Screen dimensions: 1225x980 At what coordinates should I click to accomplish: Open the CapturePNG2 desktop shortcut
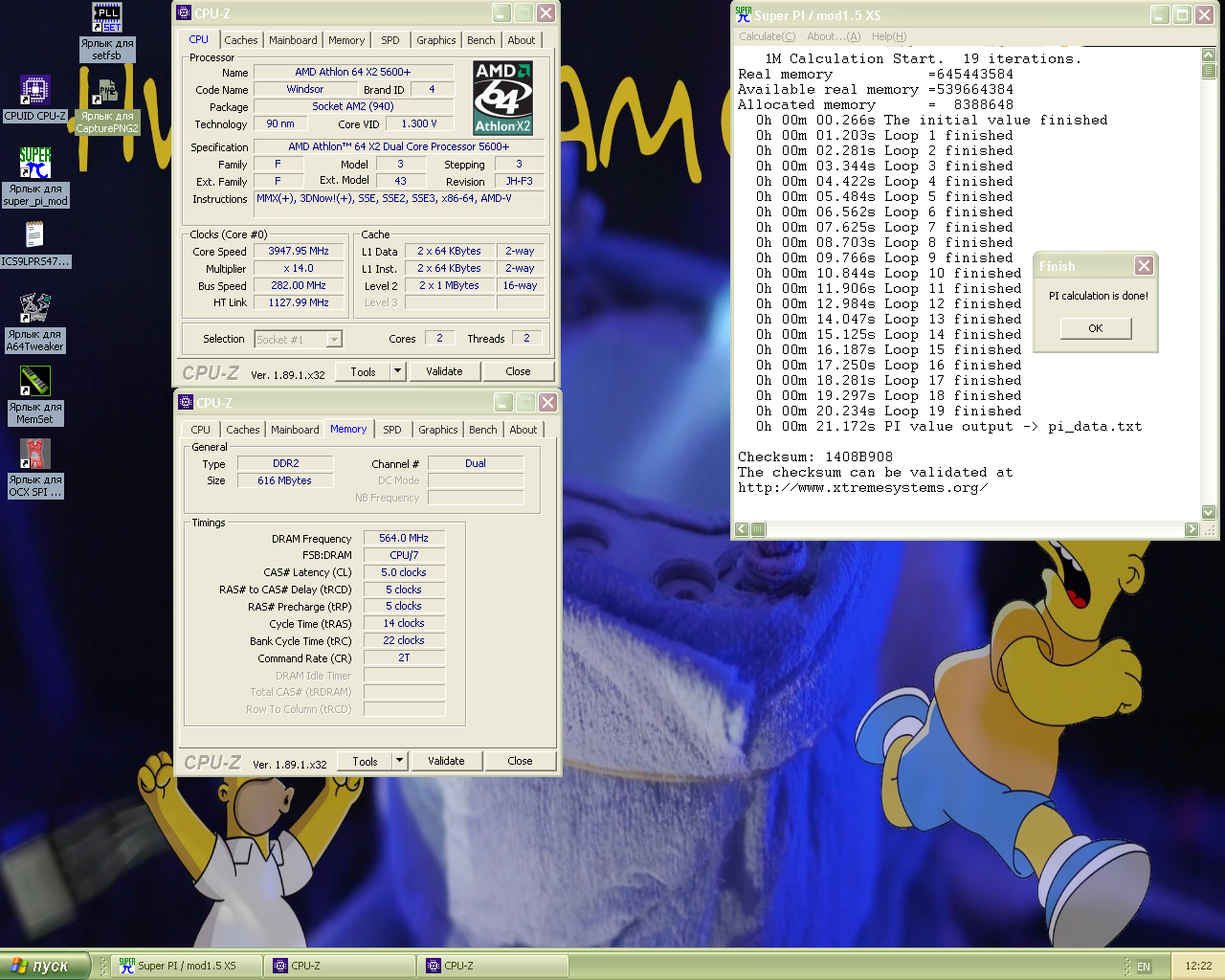(107, 106)
